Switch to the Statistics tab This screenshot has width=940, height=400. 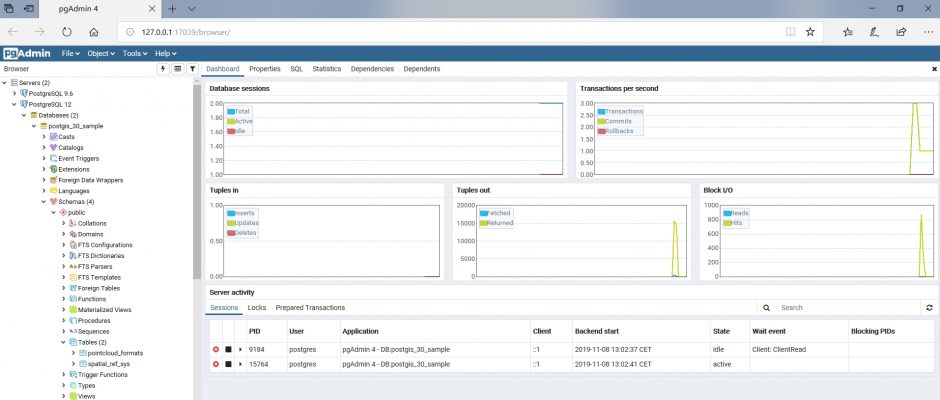(326, 69)
